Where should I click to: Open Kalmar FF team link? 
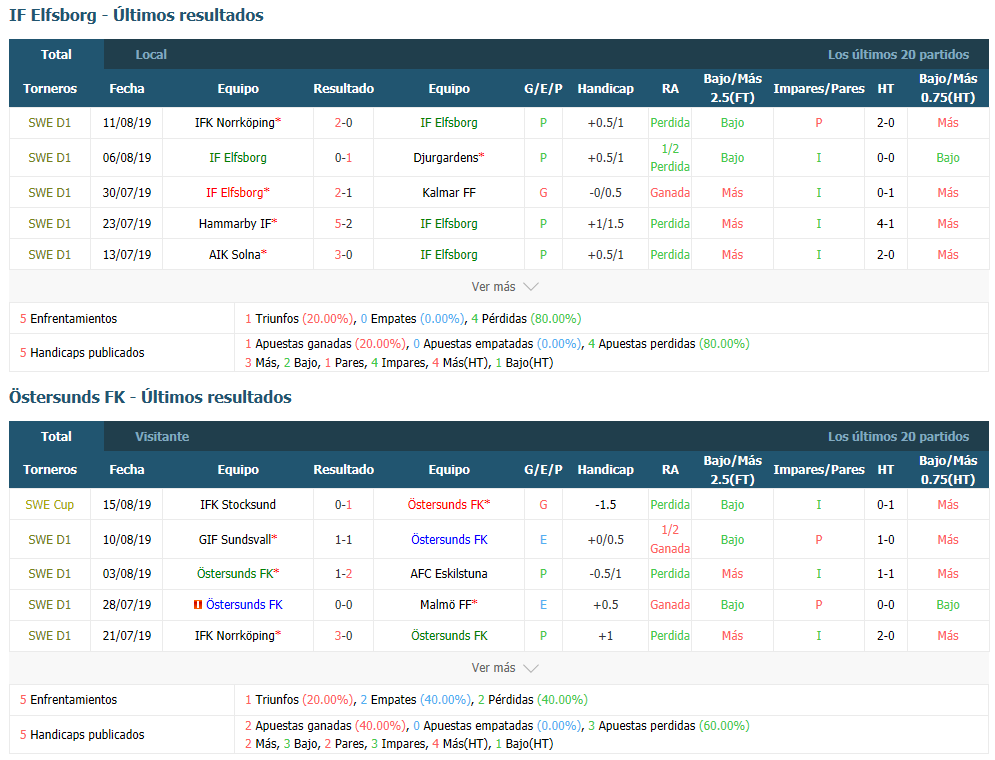click(x=449, y=193)
